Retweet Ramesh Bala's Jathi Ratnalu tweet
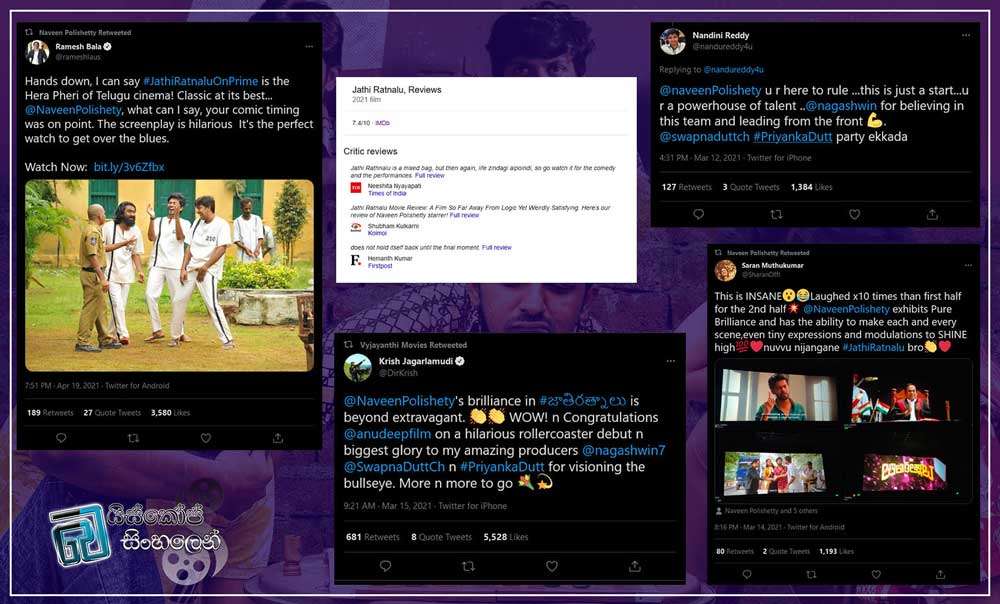The width and height of the screenshot is (1000, 604). point(133,438)
